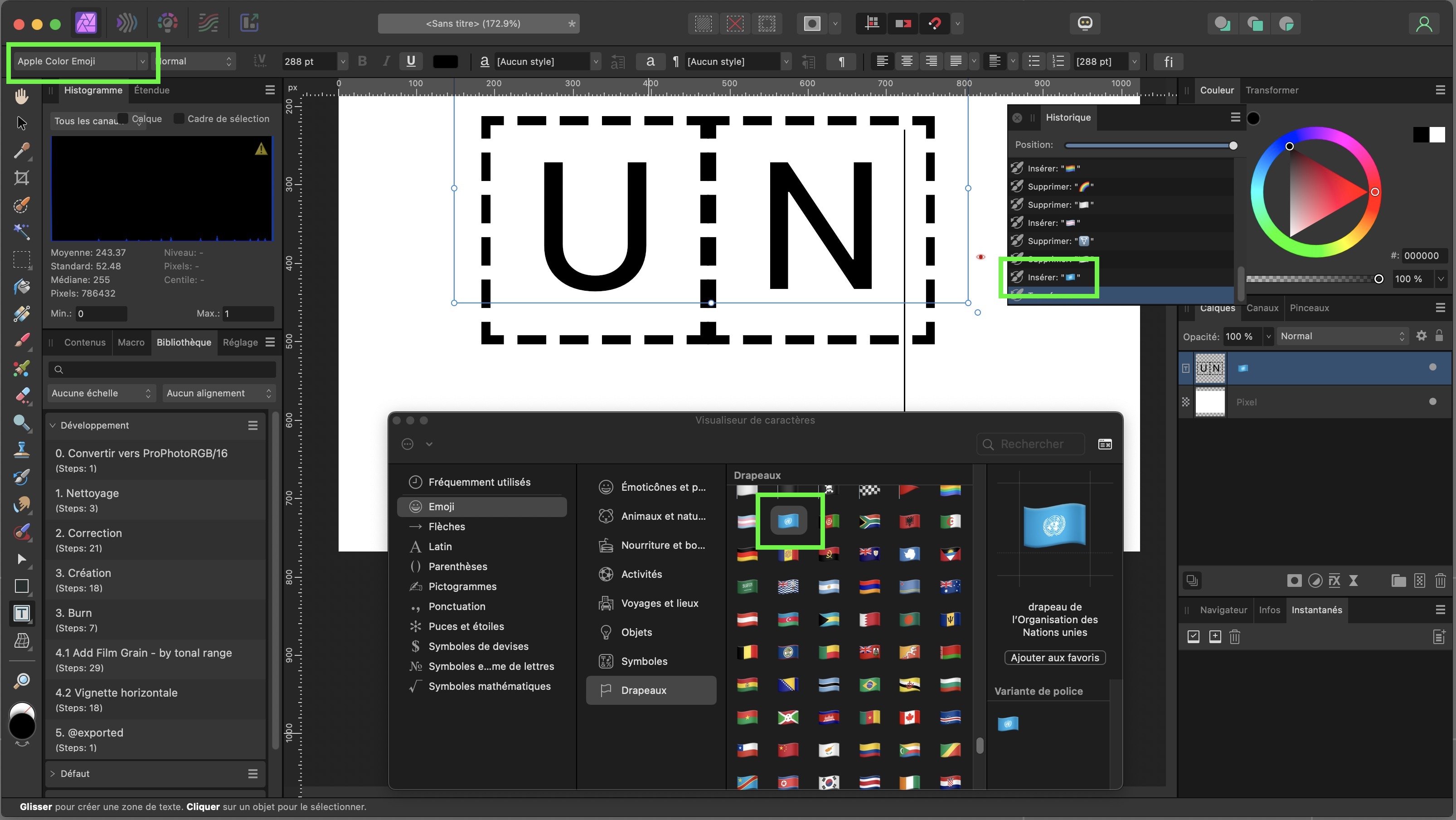Switch to Tone Mapping Persona
Viewport: 1456px width, 820px height.
click(x=208, y=23)
